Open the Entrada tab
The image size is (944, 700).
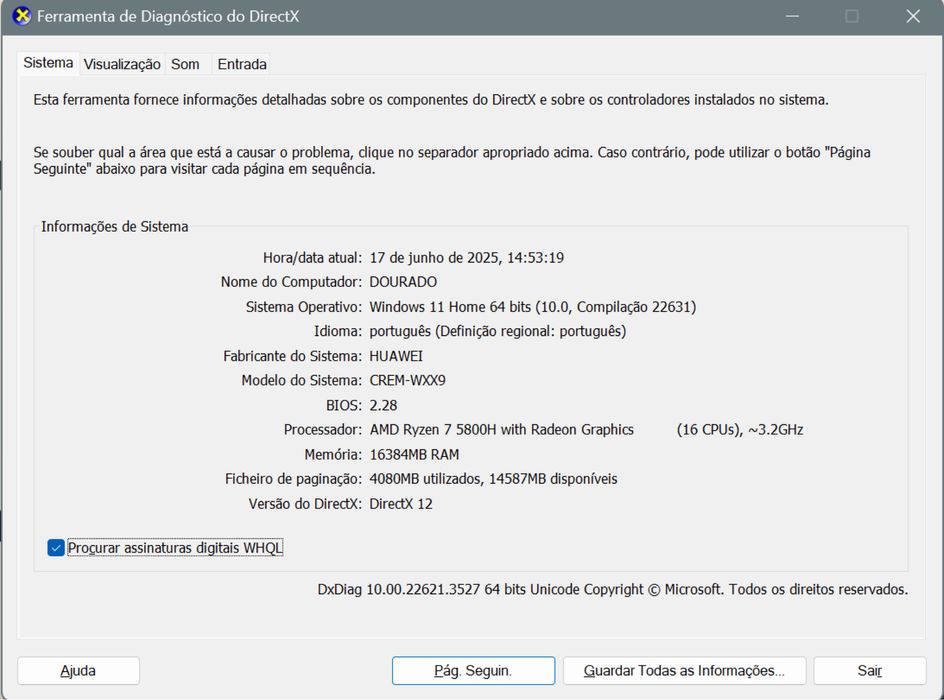tap(242, 64)
